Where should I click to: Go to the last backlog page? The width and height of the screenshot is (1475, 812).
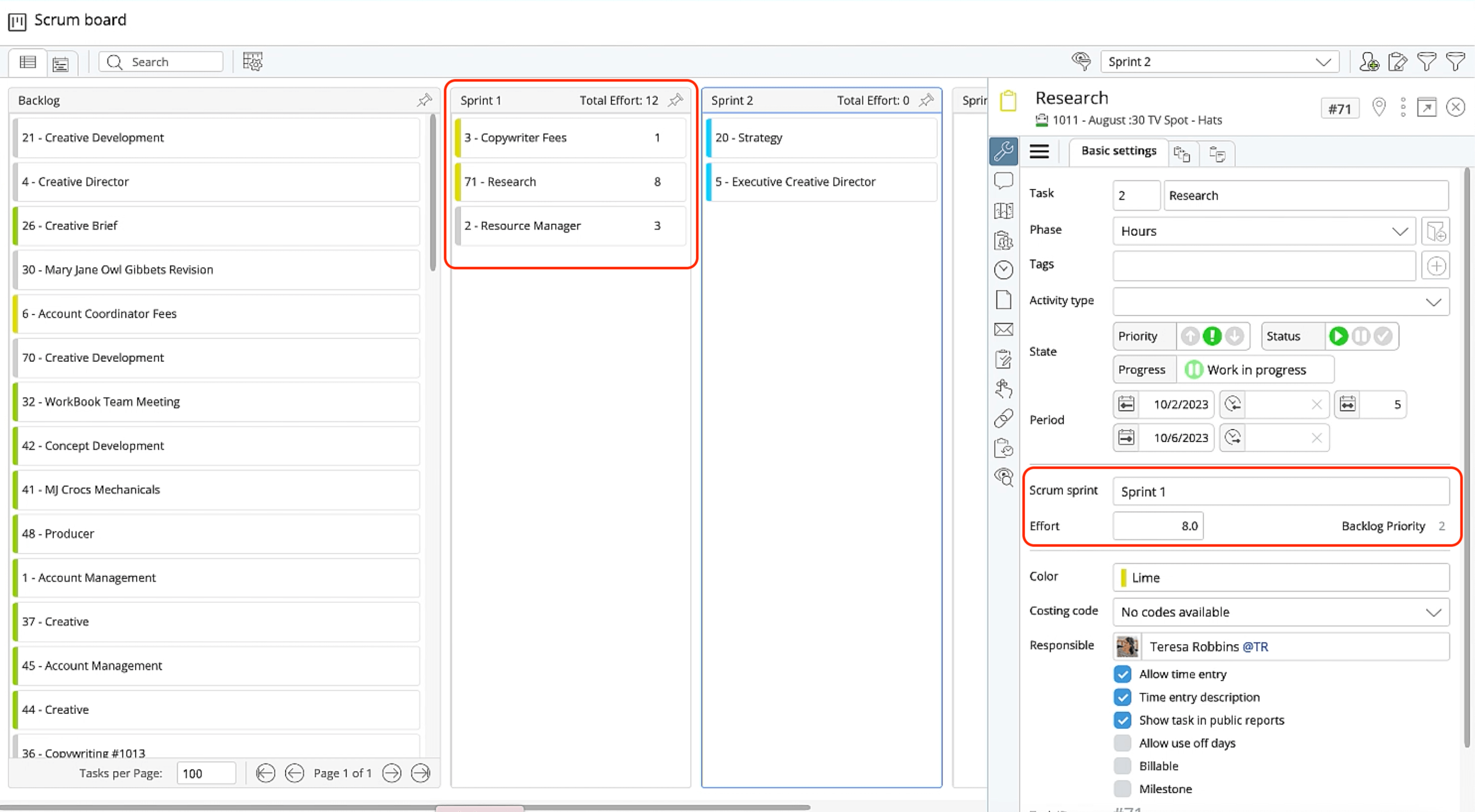tap(421, 774)
